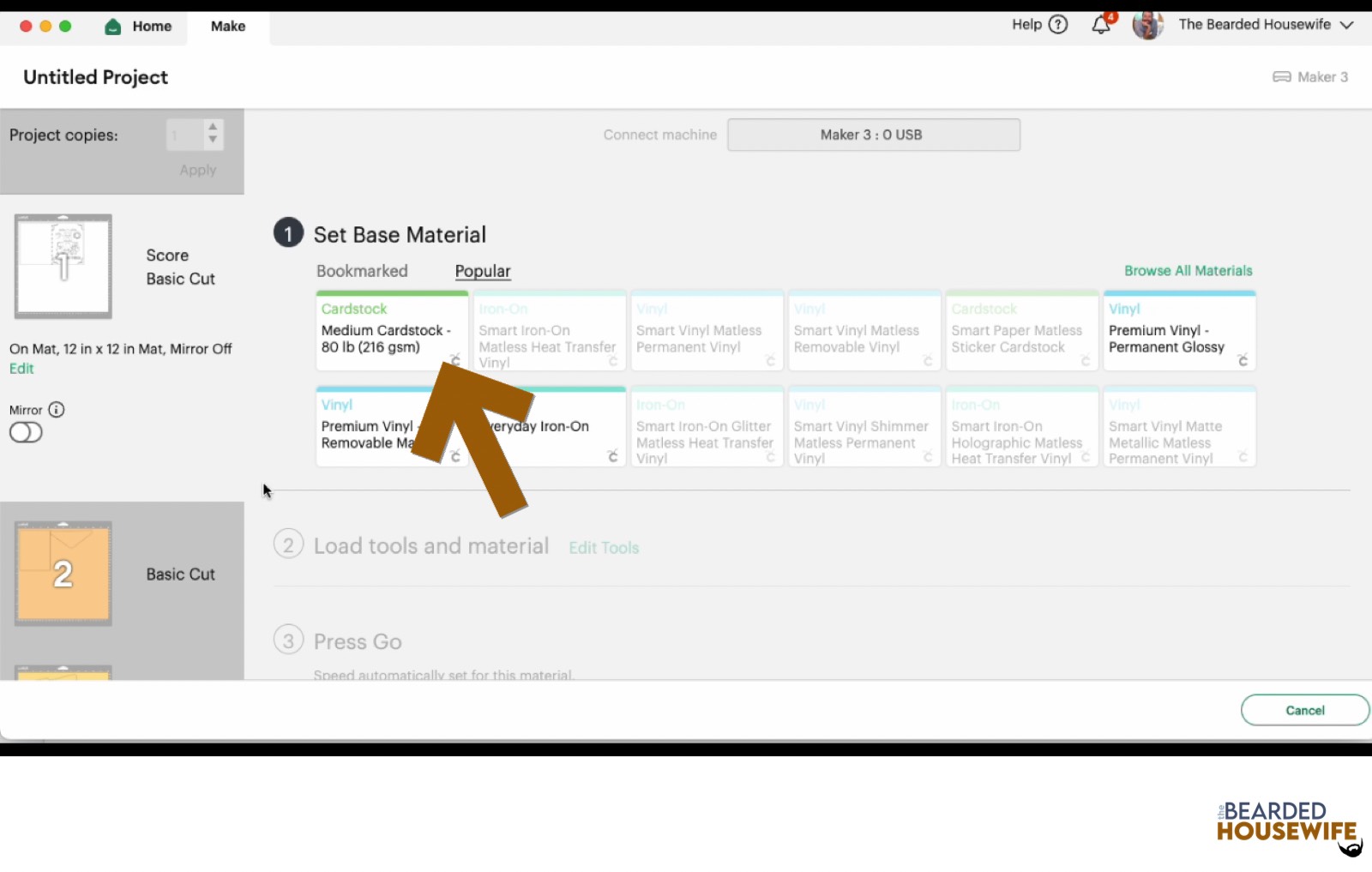Choose Smart Vinyl Shimmer Matless Permanent

pyautogui.click(x=864, y=427)
